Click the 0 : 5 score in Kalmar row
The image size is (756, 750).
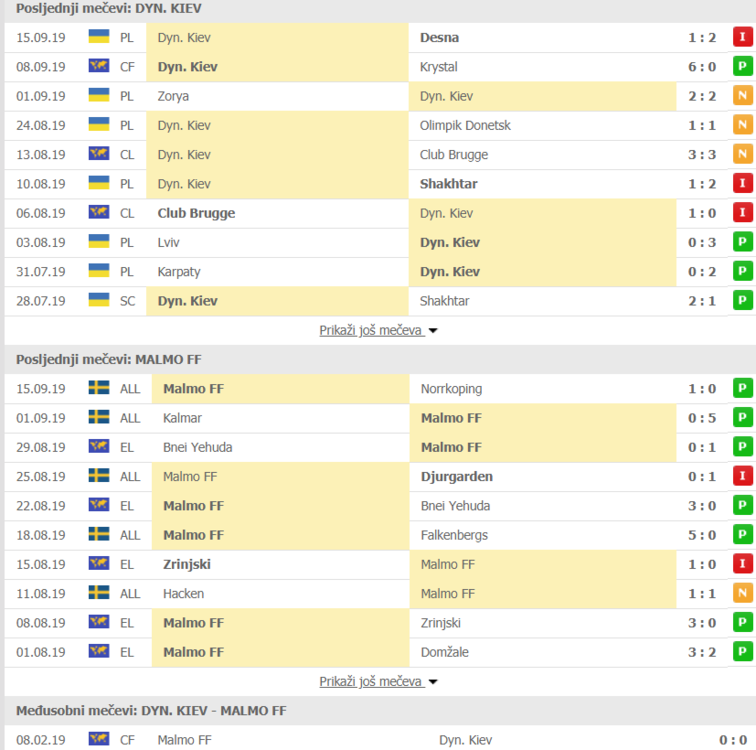point(702,418)
